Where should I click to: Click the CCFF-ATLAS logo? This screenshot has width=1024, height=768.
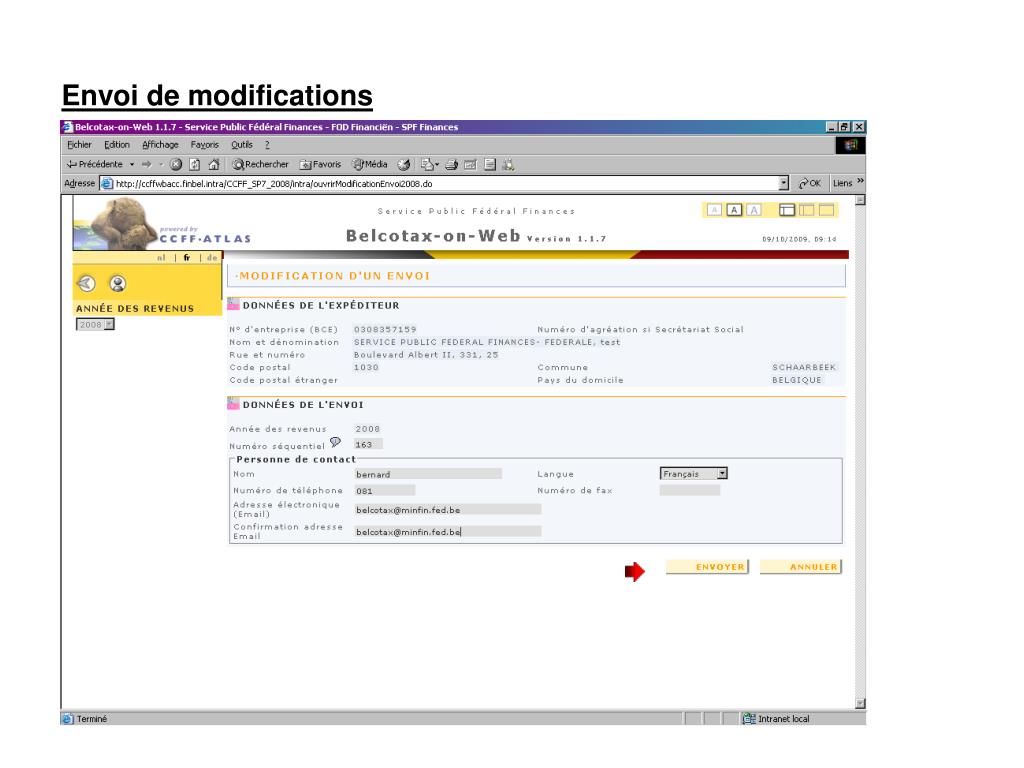(204, 238)
